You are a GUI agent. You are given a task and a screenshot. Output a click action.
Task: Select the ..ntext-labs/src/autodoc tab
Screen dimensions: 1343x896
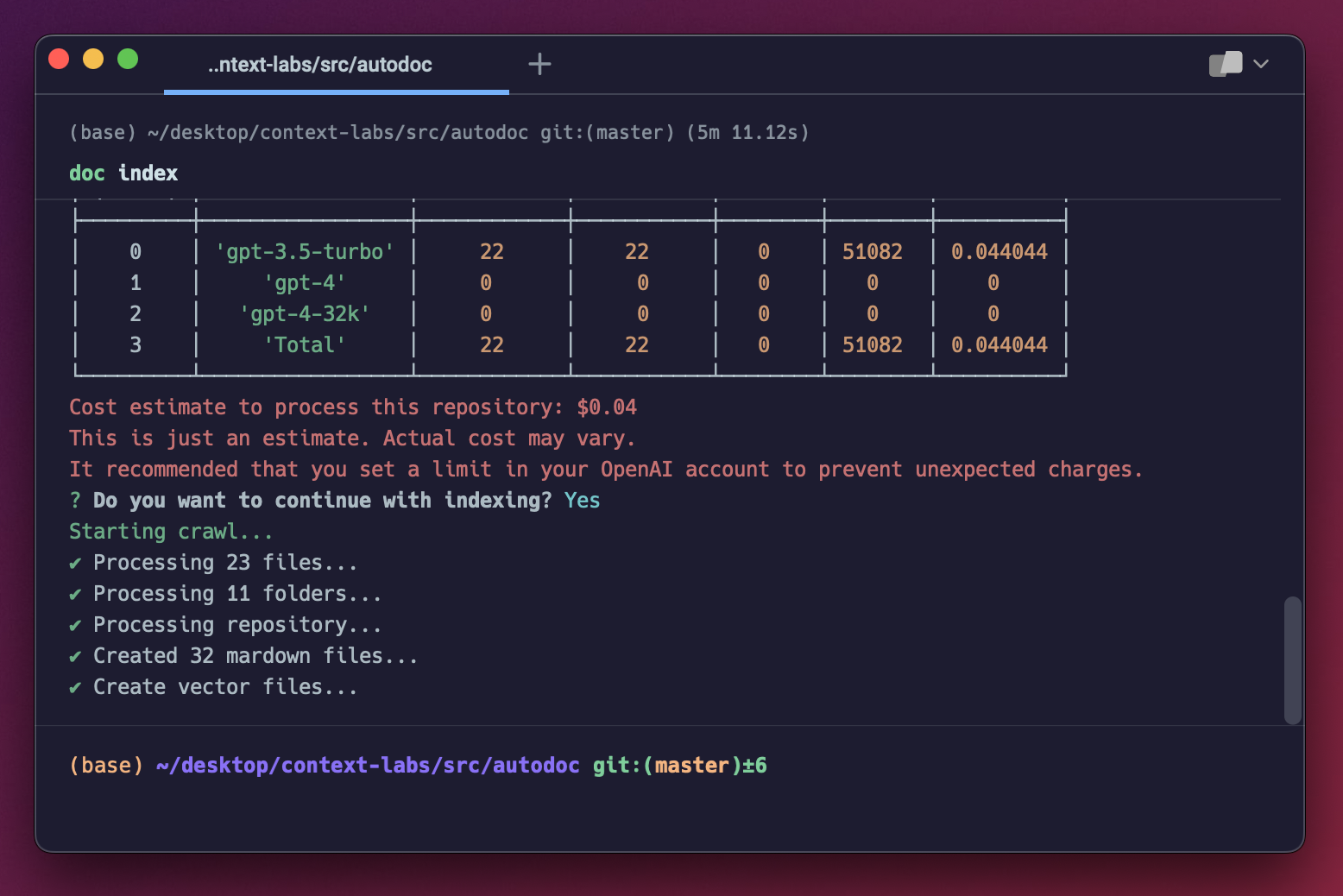point(336,65)
